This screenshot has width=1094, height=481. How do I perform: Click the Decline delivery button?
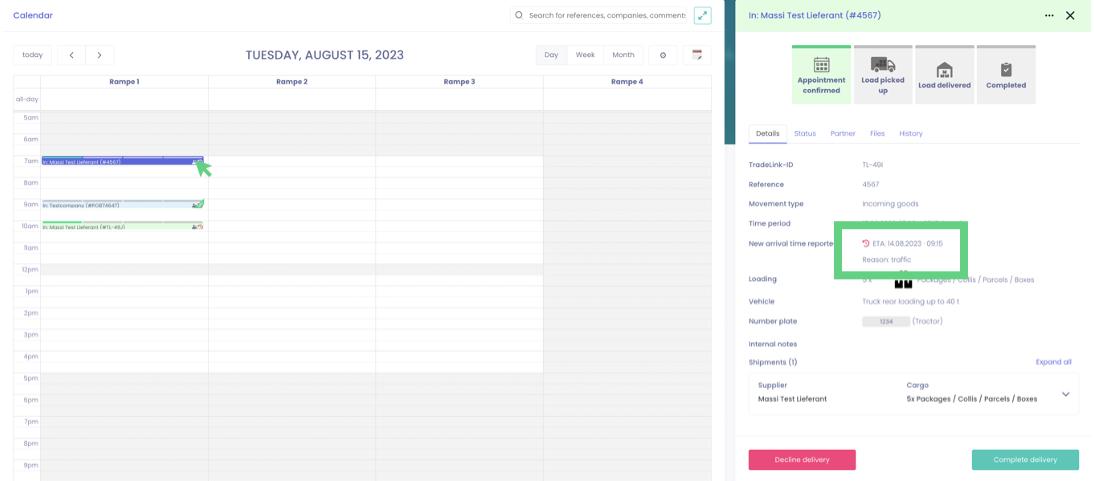(802, 460)
